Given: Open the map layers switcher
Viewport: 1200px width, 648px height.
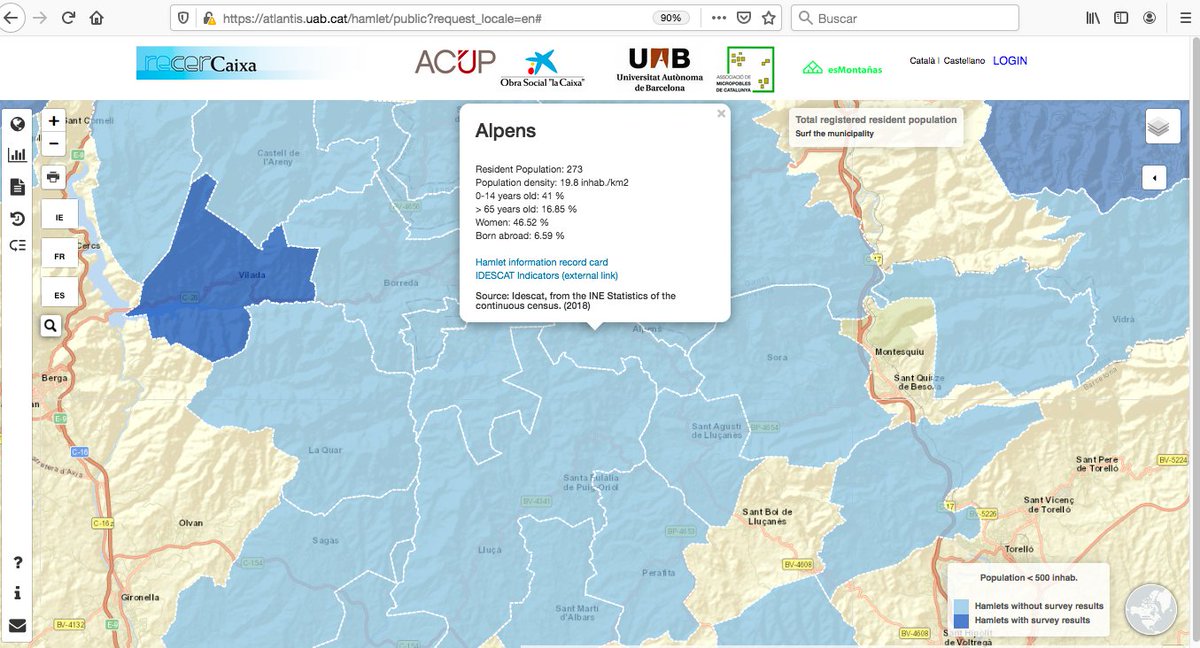Looking at the screenshot, I should [x=1162, y=126].
